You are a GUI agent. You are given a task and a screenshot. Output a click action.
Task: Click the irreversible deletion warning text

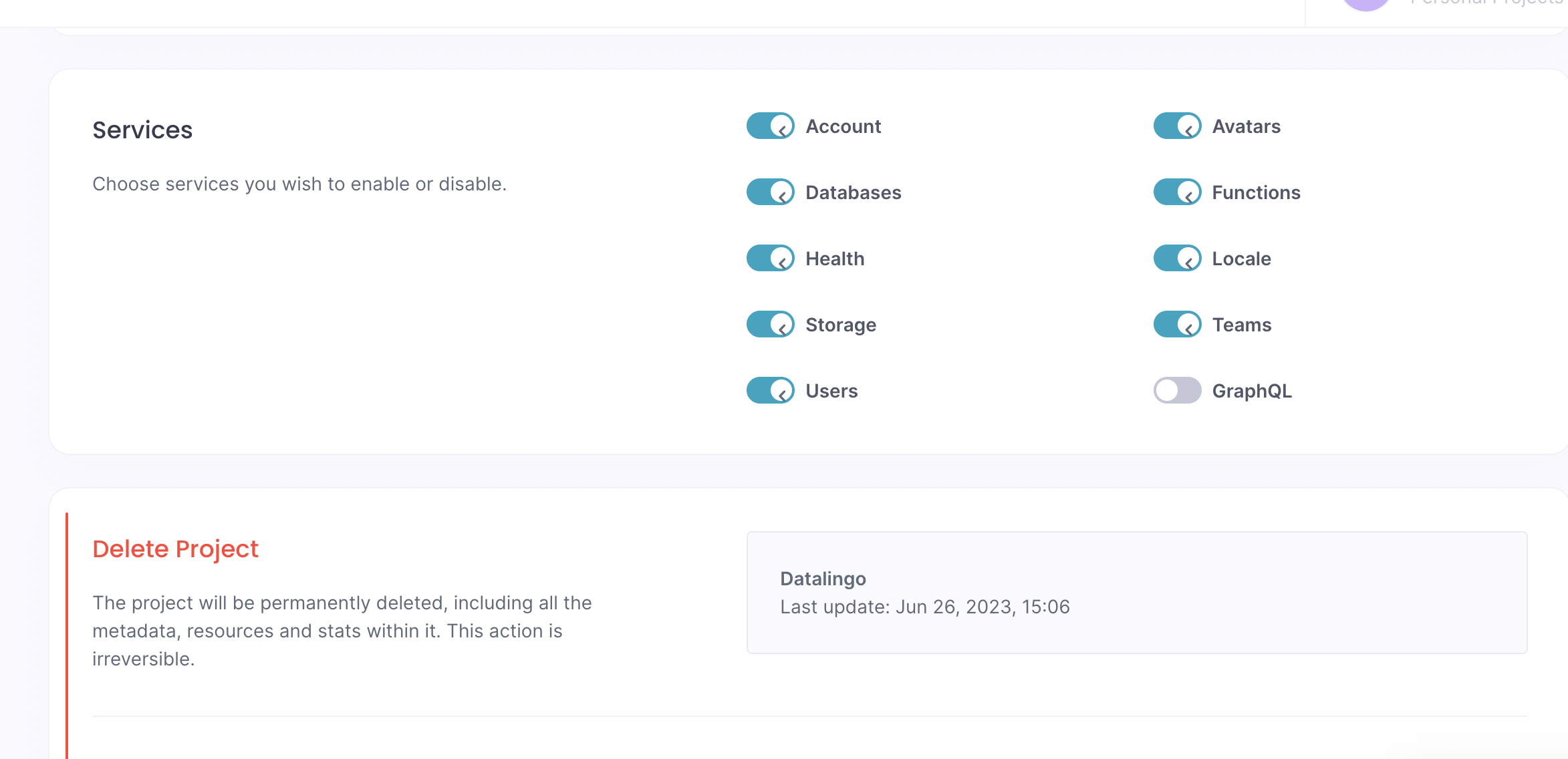click(x=342, y=631)
